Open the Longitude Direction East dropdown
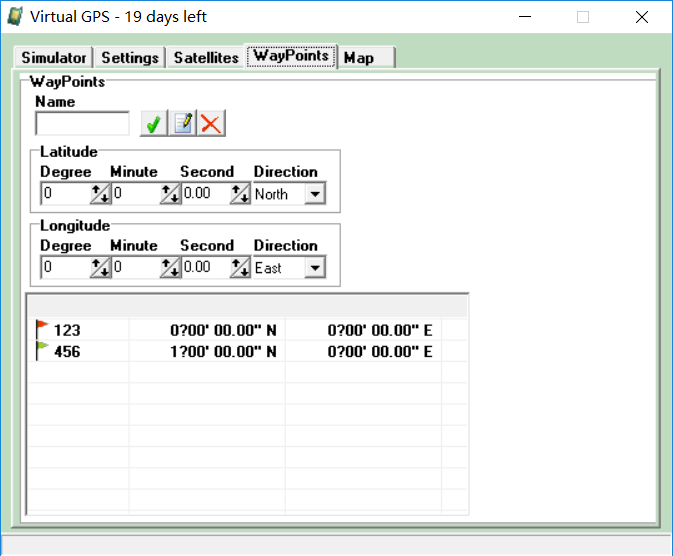The width and height of the screenshot is (673, 556). [x=315, y=267]
